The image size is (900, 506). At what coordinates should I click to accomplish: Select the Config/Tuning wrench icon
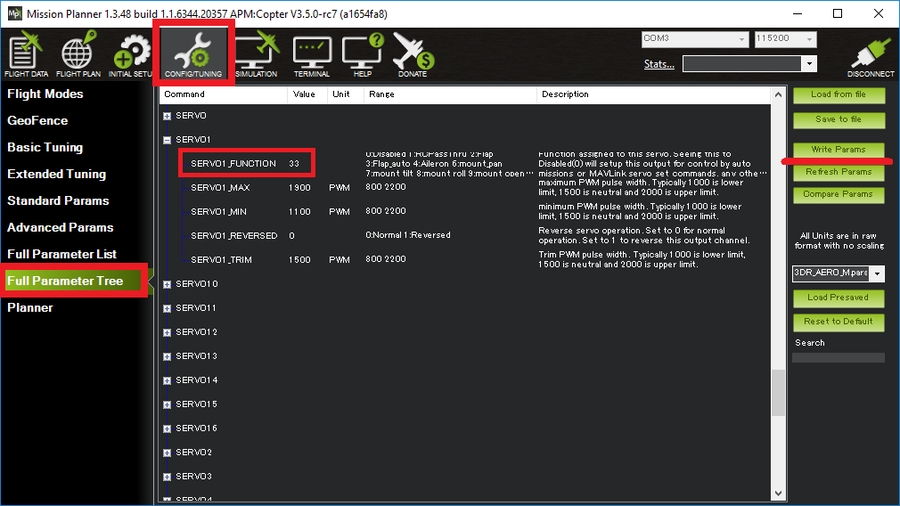tap(194, 52)
